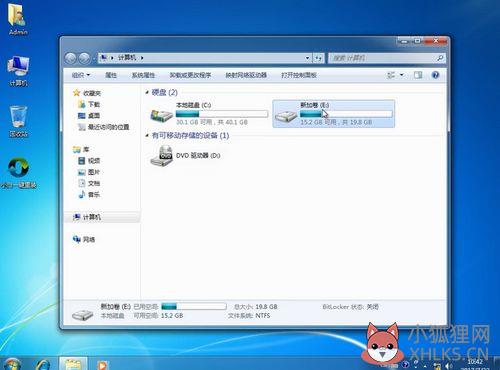Select DVD 驱动器 (D:)
The image size is (500, 370).
pos(185,156)
